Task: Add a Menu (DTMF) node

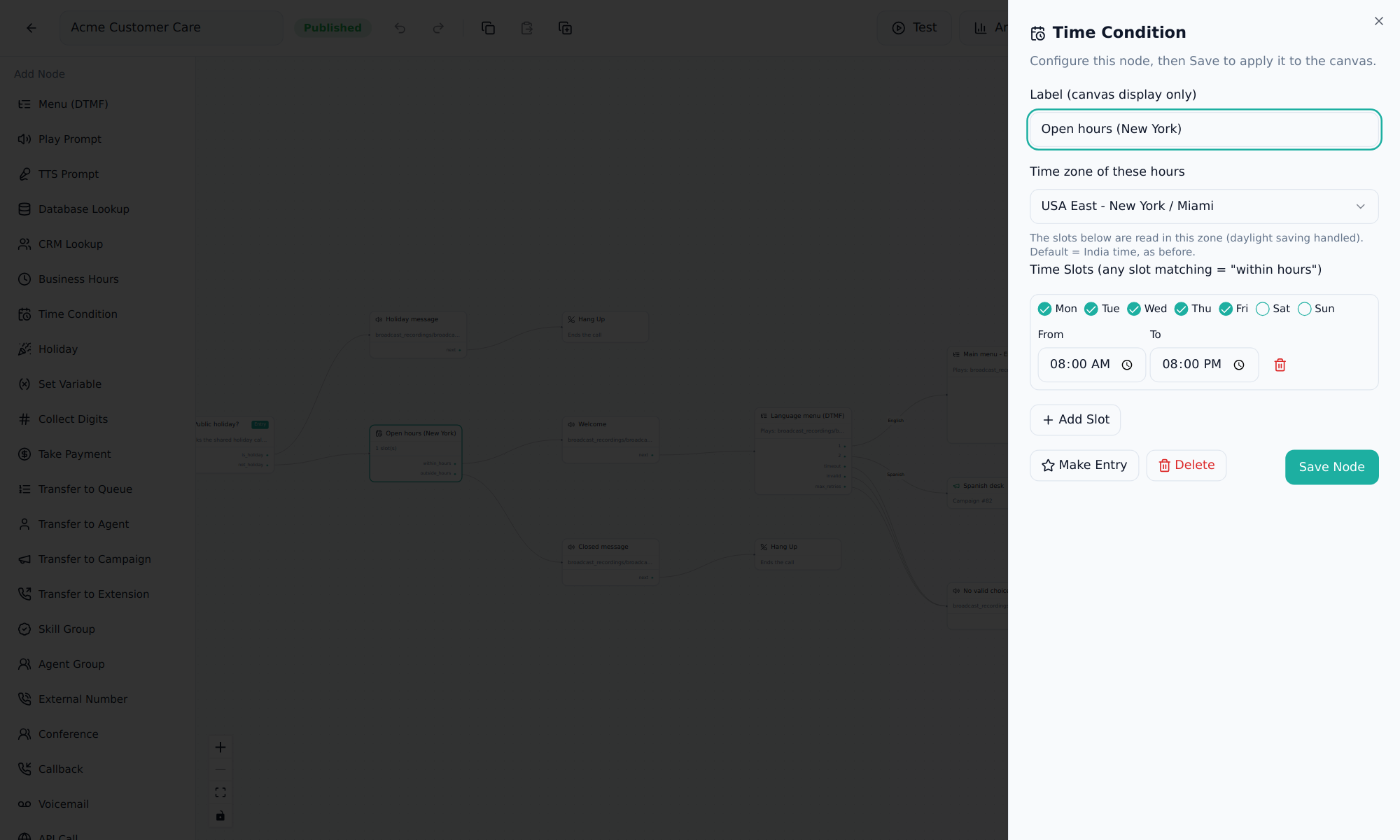Action: click(98, 104)
